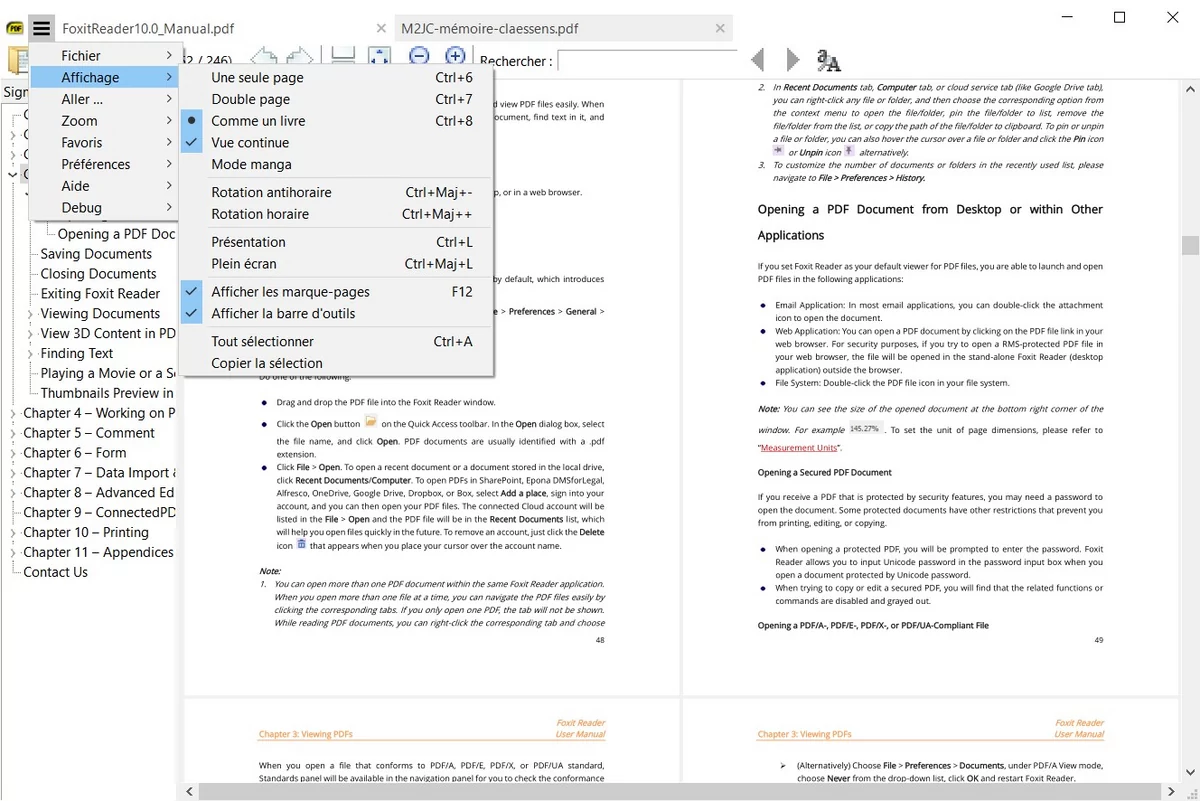Image resolution: width=1200 pixels, height=801 pixels.
Task: Click the zoom out magnifier icon
Action: pyautogui.click(x=420, y=58)
